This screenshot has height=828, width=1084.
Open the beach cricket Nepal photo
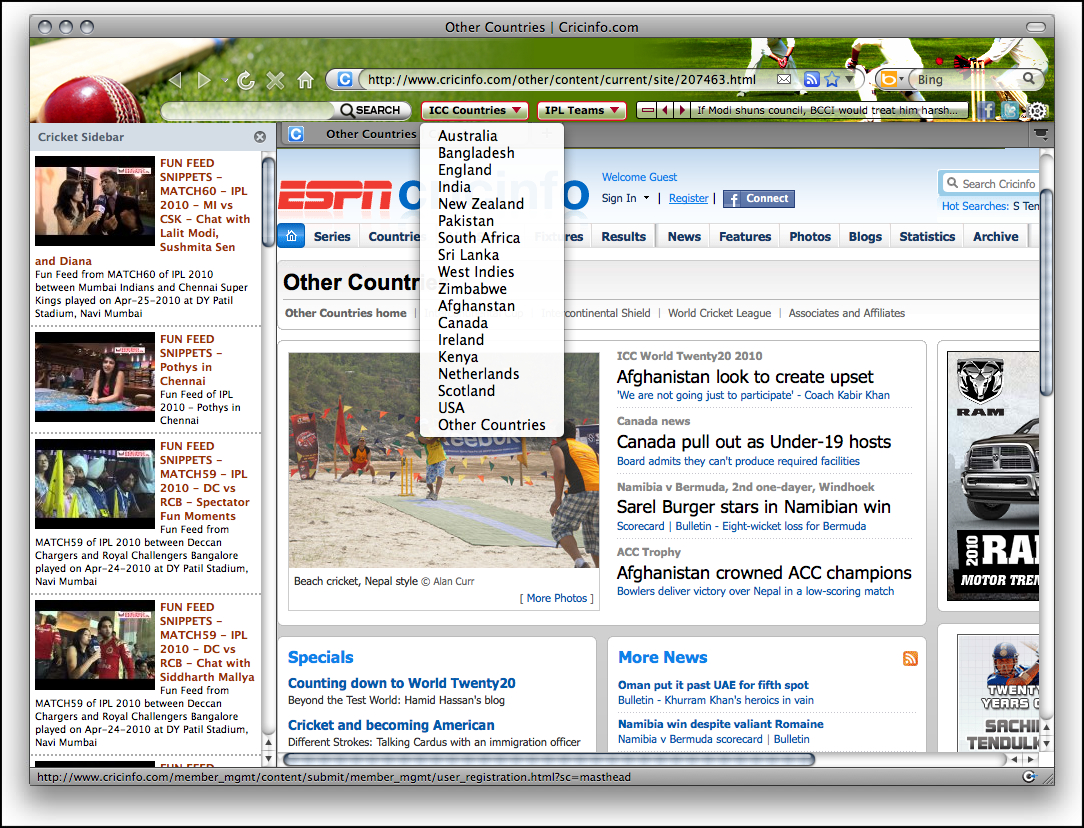443,460
